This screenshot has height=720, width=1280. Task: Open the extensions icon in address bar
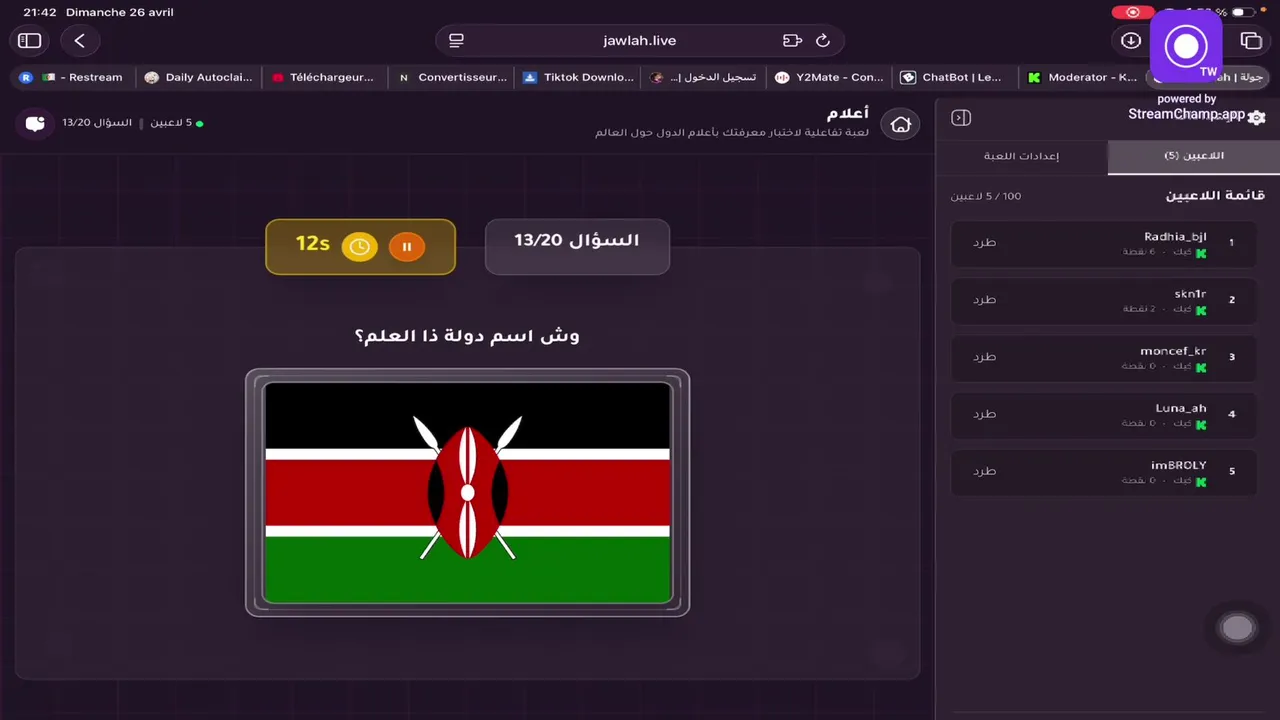[x=792, y=41]
